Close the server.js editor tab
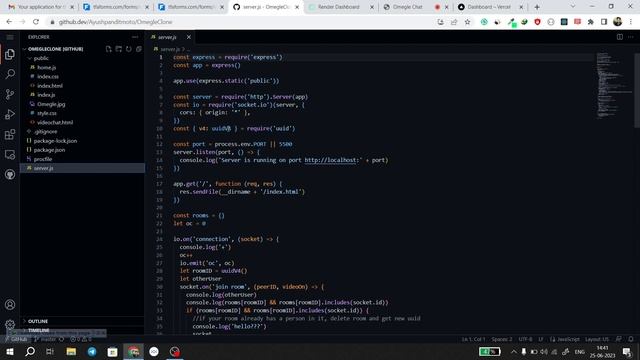Image resolution: width=640 pixels, height=360 pixels. click(x=189, y=37)
